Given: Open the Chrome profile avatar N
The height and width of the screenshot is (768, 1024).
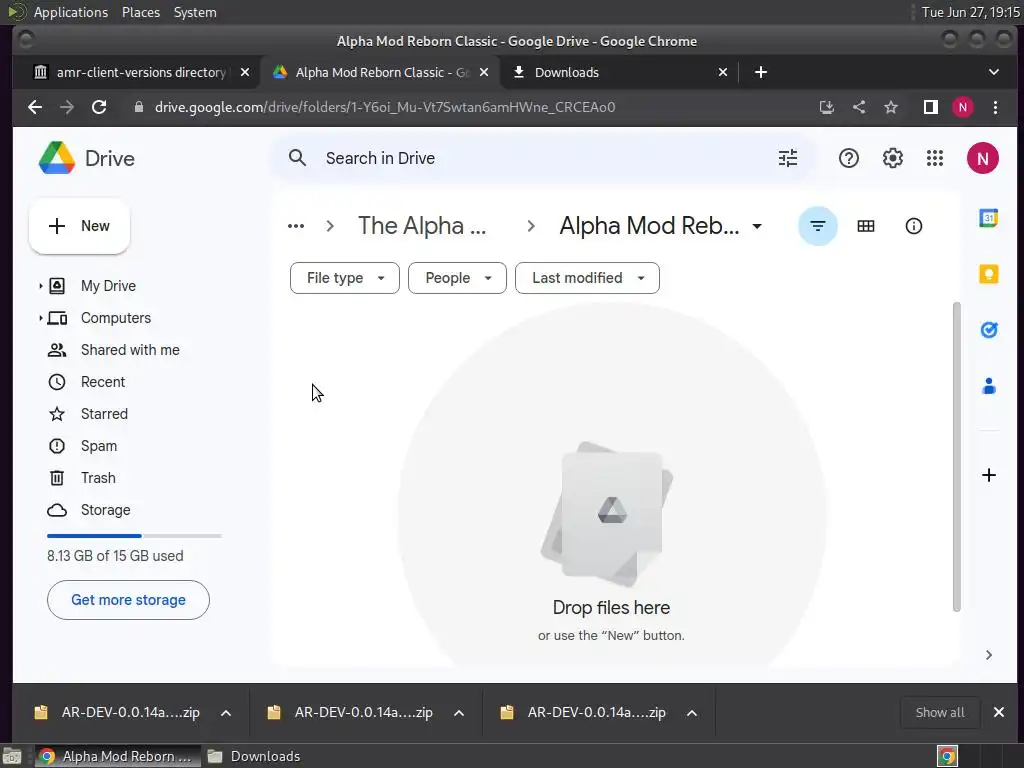Looking at the screenshot, I should coord(963,107).
